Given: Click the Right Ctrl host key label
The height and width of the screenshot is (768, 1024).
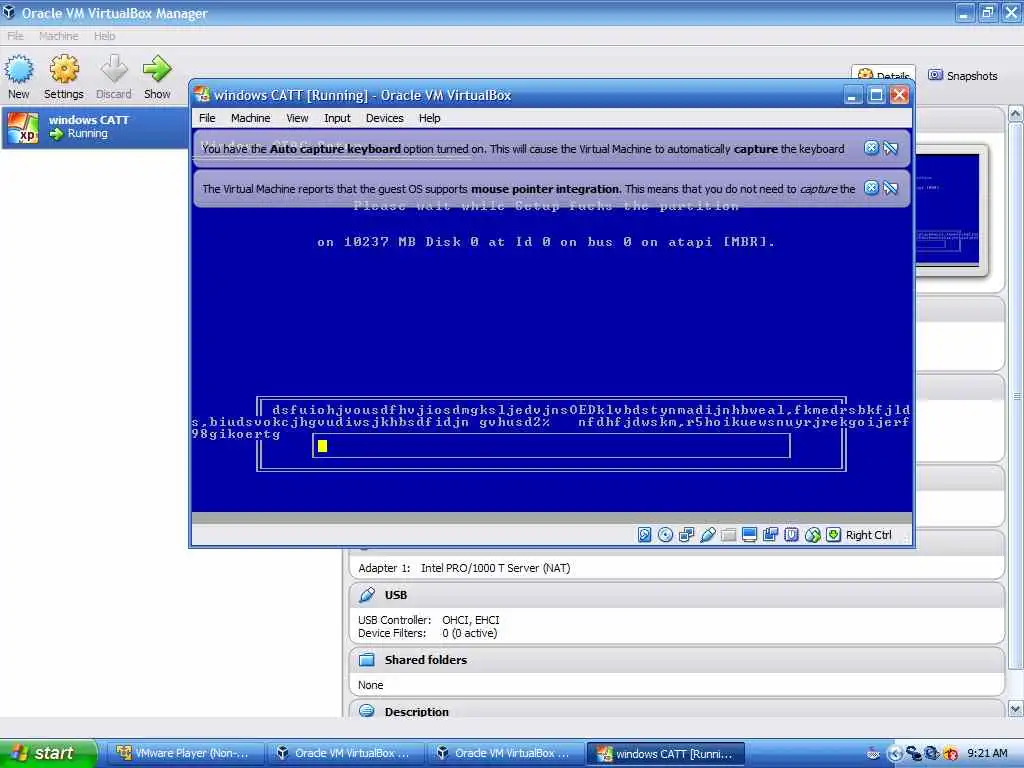Looking at the screenshot, I should click(x=869, y=535).
